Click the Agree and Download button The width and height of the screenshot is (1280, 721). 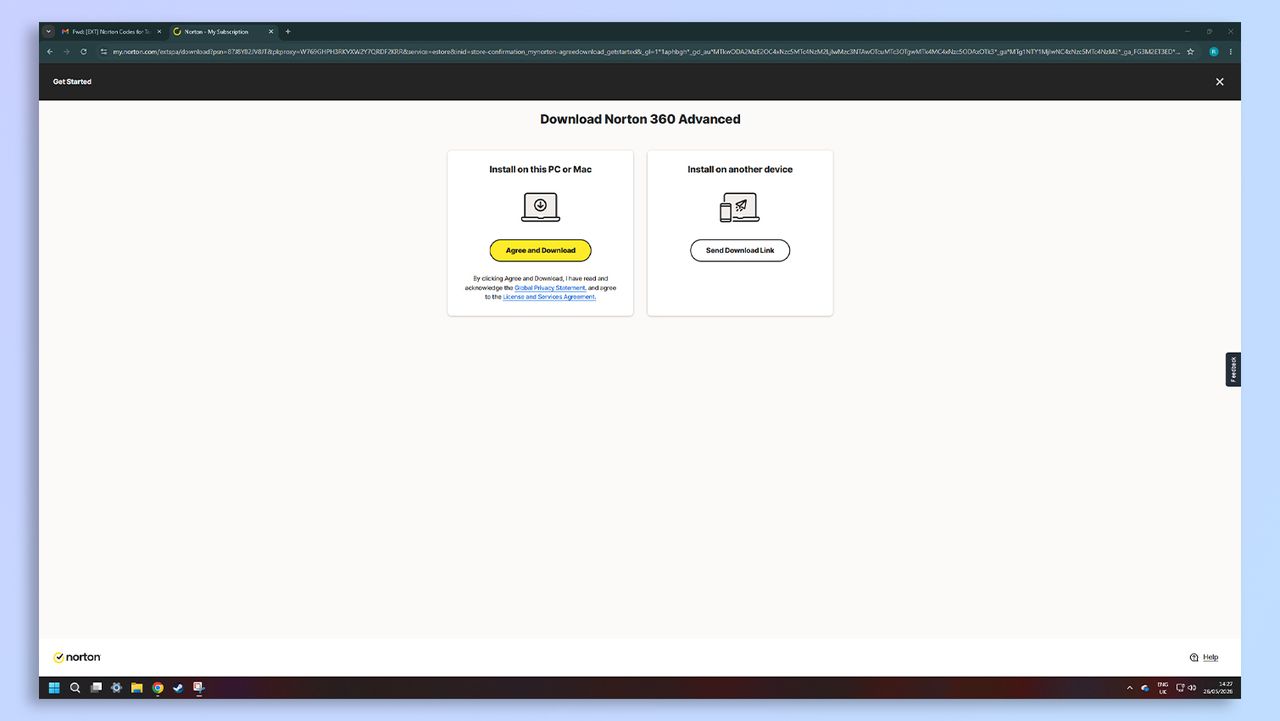click(540, 250)
